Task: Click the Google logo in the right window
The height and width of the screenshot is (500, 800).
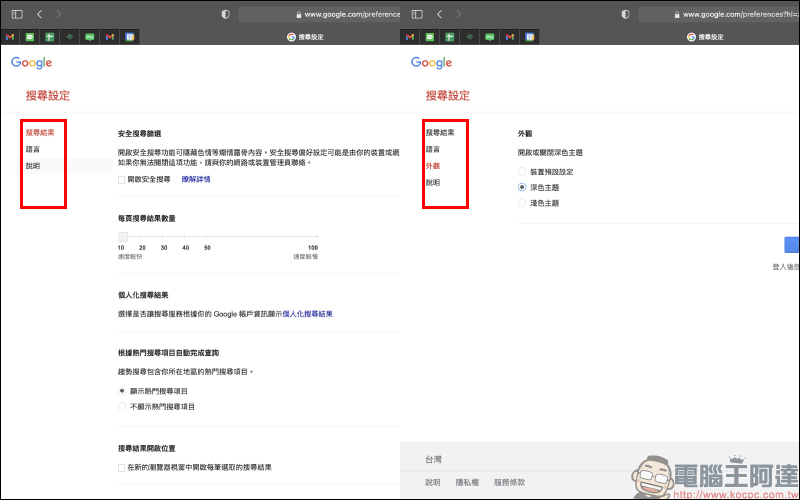Action: [432, 63]
